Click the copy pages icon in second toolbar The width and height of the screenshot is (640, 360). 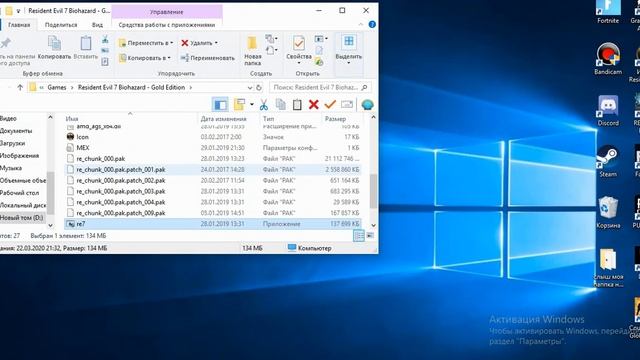[x=280, y=105]
